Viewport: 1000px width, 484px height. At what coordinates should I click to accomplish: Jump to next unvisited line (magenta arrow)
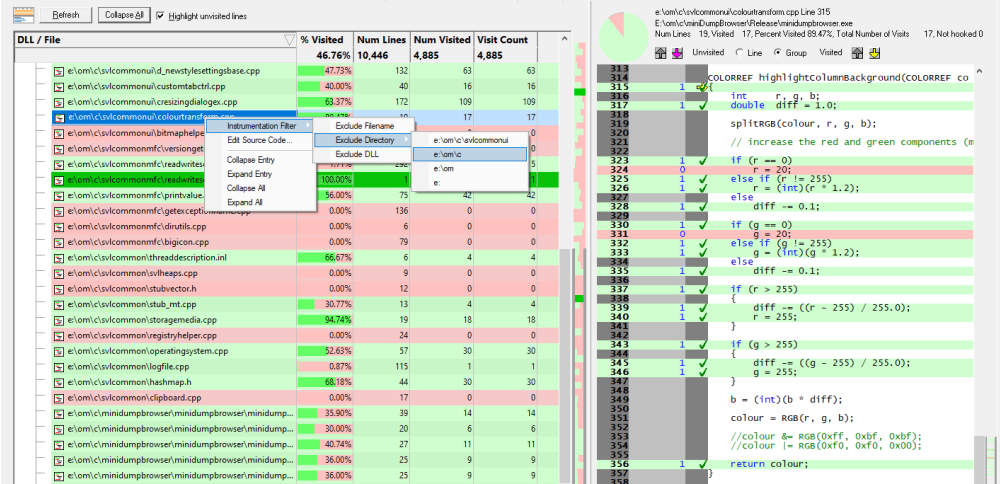[x=677, y=53]
